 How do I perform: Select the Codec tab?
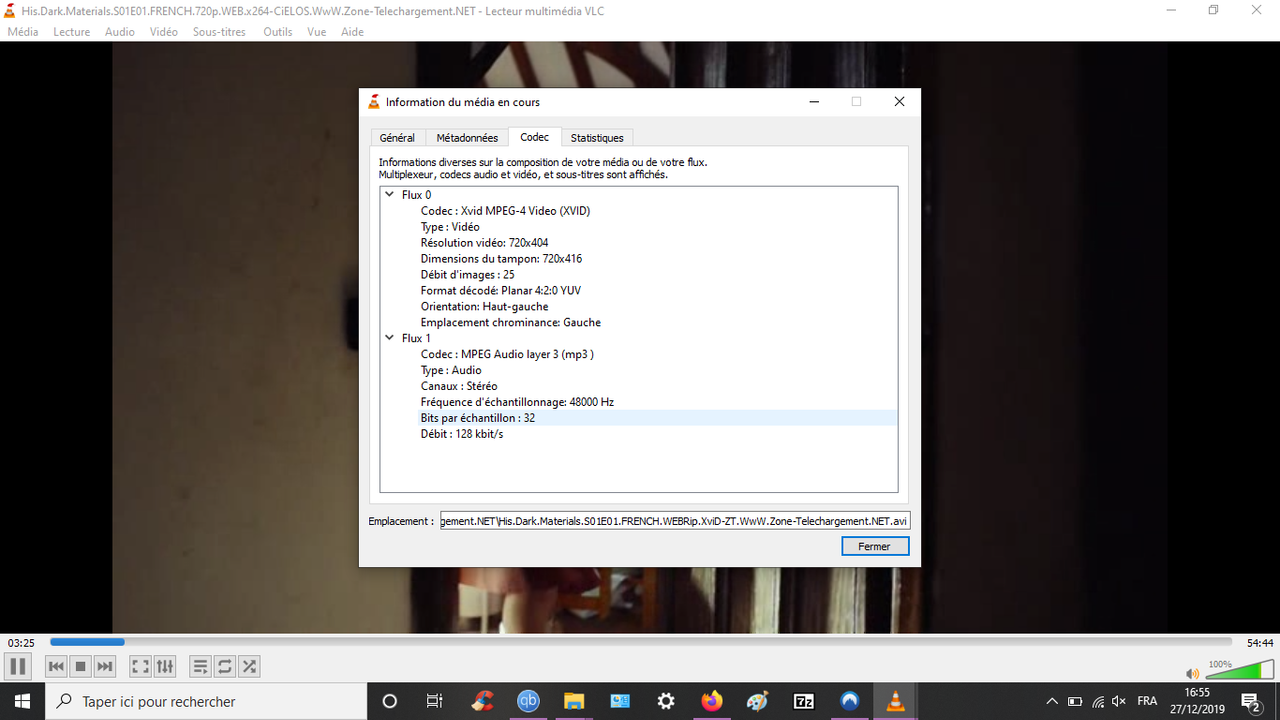click(x=534, y=137)
